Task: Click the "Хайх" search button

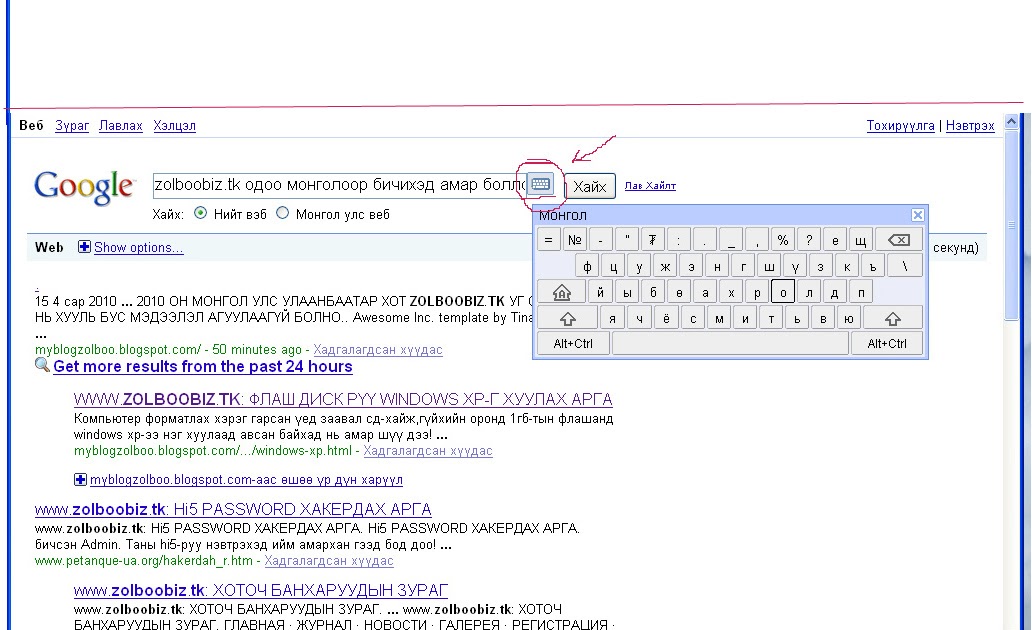Action: click(590, 186)
